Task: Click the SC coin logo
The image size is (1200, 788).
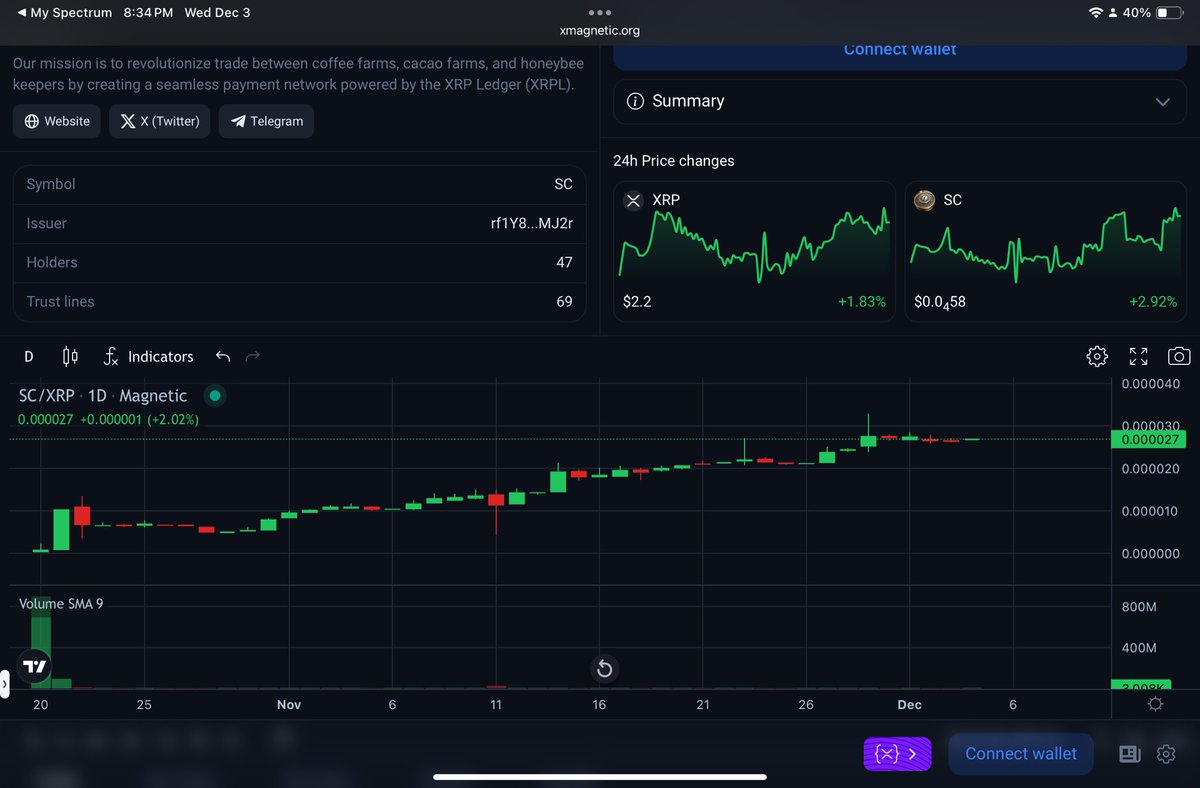Action: coord(925,200)
